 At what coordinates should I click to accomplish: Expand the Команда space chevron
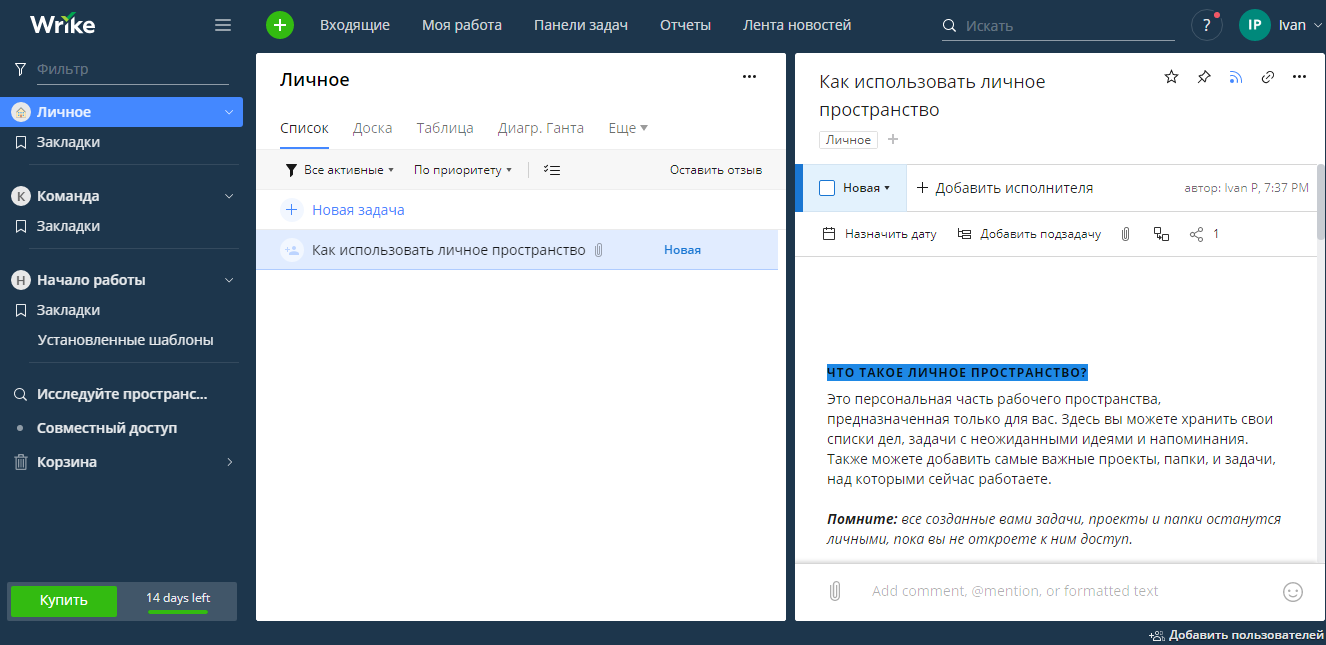229,196
